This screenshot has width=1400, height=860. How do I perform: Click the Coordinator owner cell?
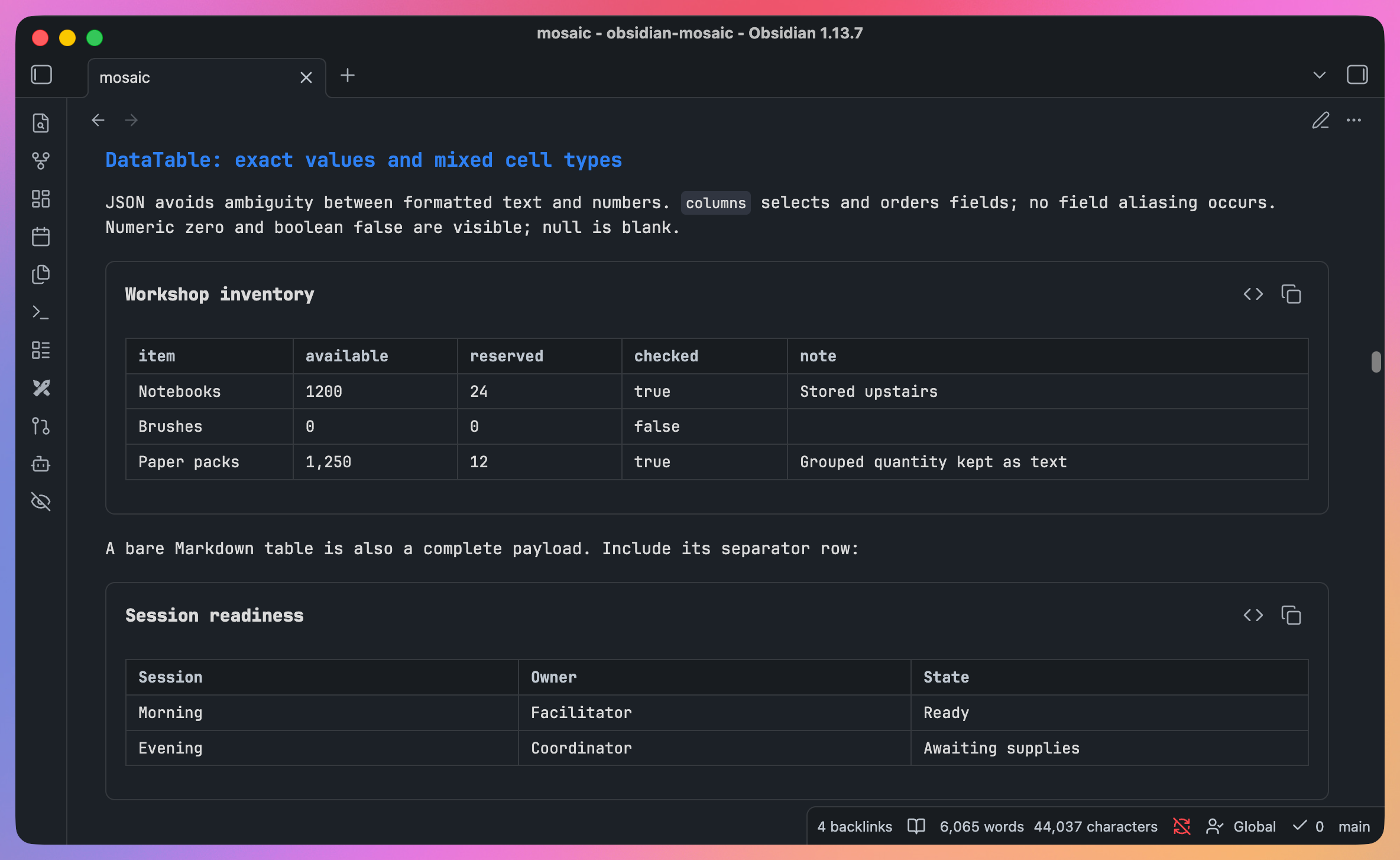pos(714,748)
